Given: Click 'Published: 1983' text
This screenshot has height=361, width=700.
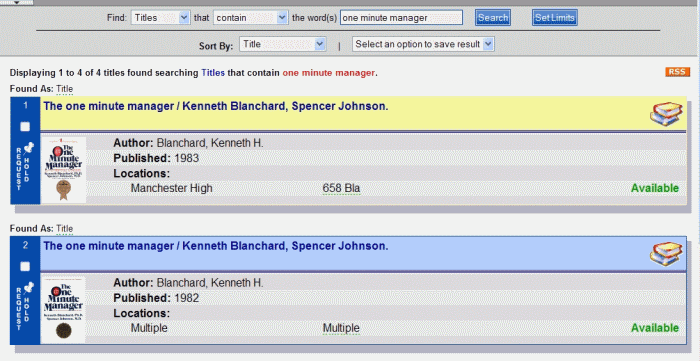Looking at the screenshot, I should click(156, 158).
